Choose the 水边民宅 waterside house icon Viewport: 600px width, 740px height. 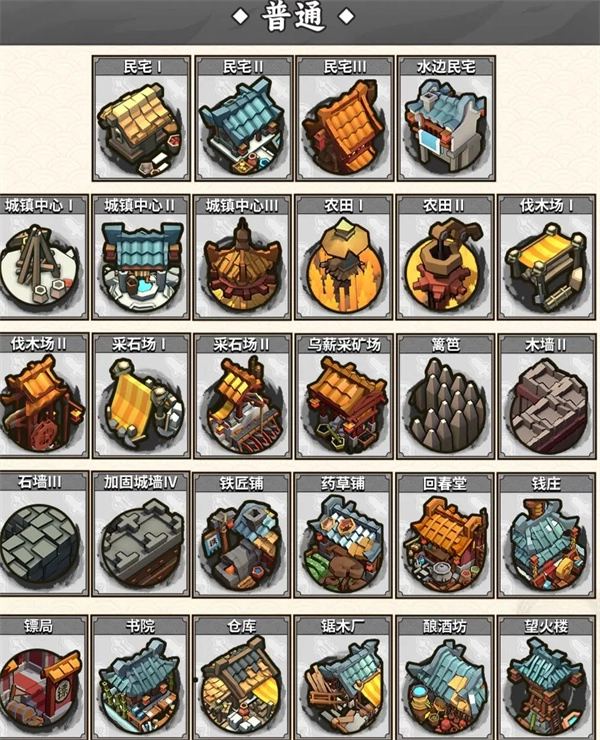click(446, 128)
